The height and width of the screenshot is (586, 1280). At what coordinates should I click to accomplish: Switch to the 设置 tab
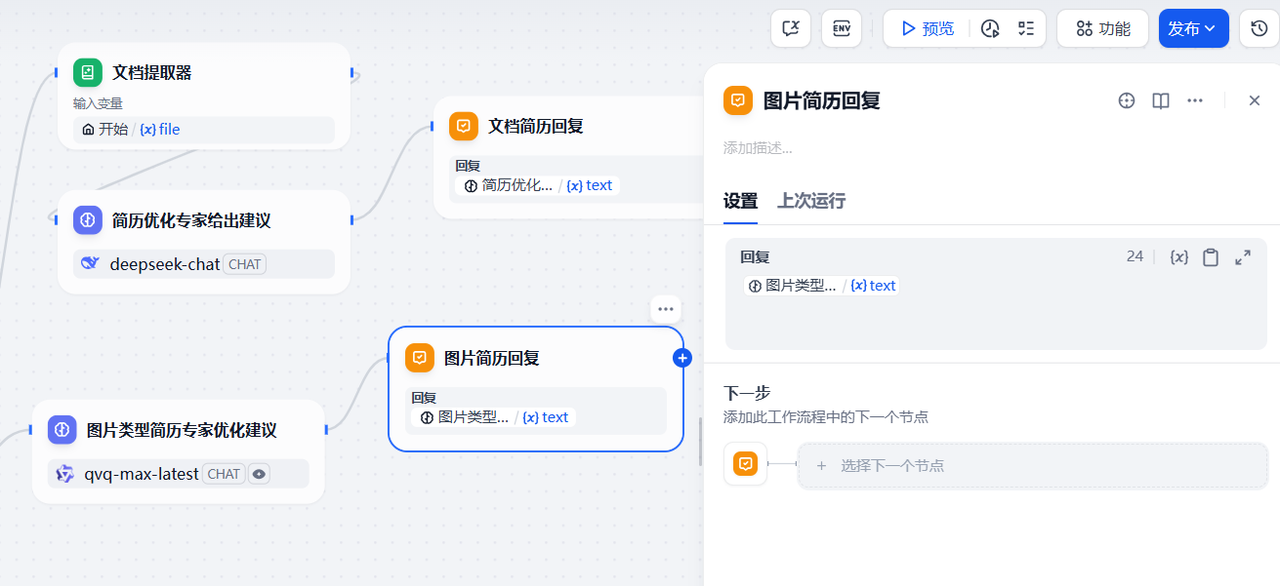pos(741,201)
